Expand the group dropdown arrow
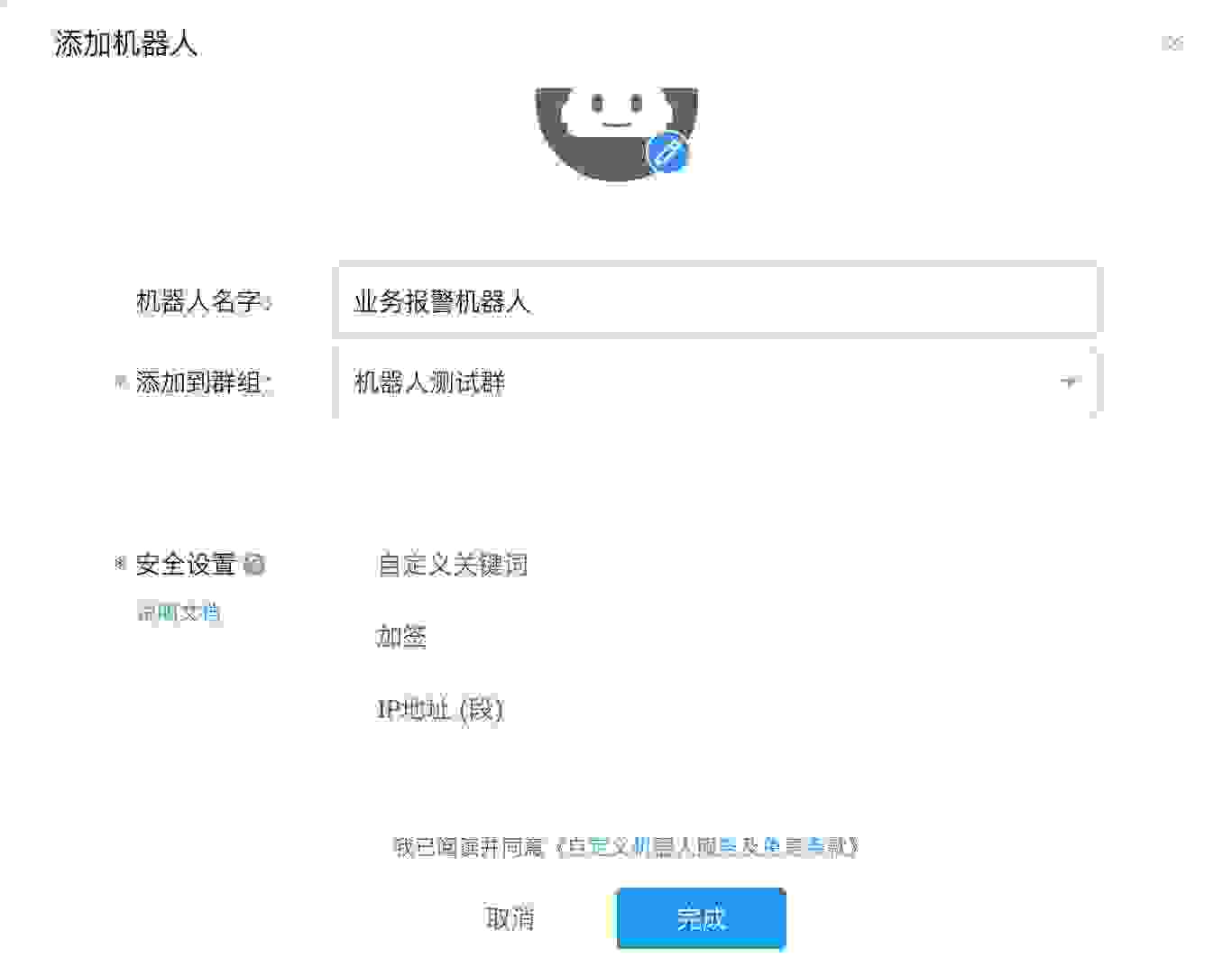This screenshot has width=1232, height=967. point(1069,382)
